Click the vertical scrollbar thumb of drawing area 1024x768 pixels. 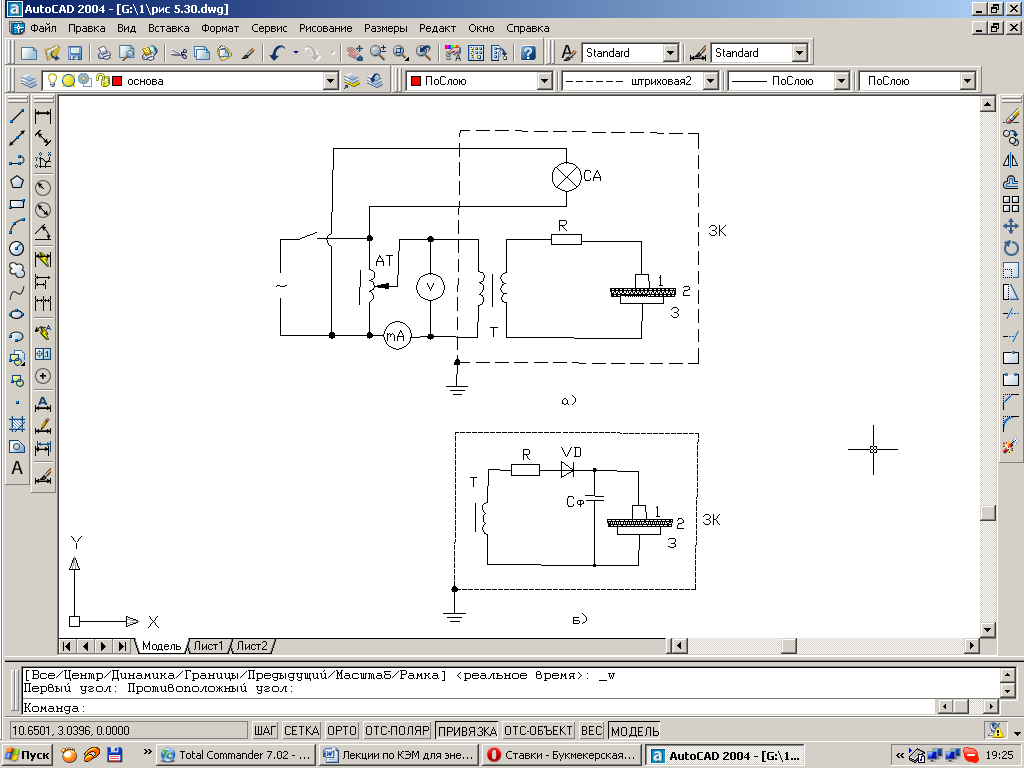coord(987,513)
